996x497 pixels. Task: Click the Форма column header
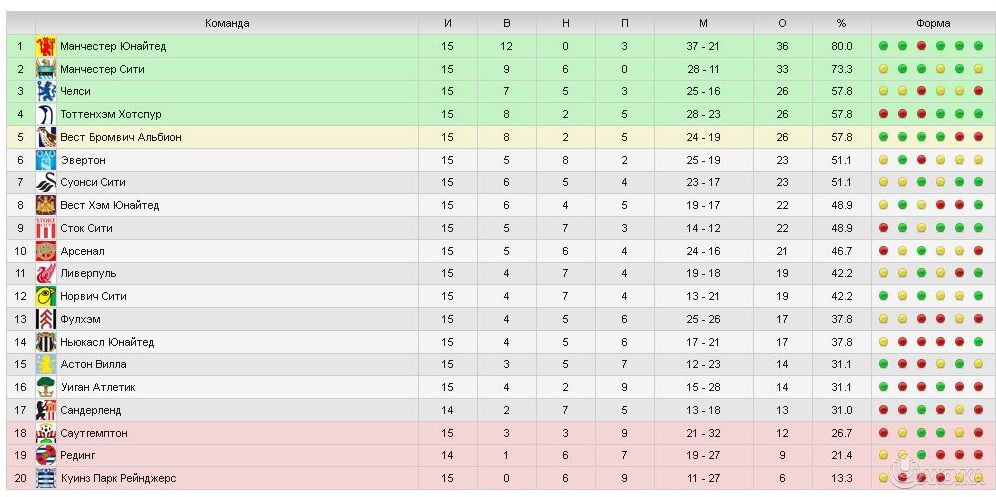932,23
